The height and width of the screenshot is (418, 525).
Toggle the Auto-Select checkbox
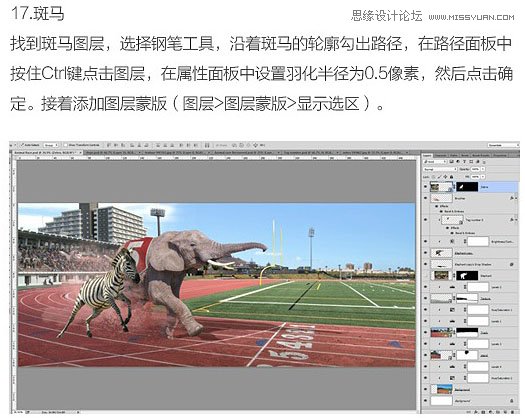[x=22, y=145]
